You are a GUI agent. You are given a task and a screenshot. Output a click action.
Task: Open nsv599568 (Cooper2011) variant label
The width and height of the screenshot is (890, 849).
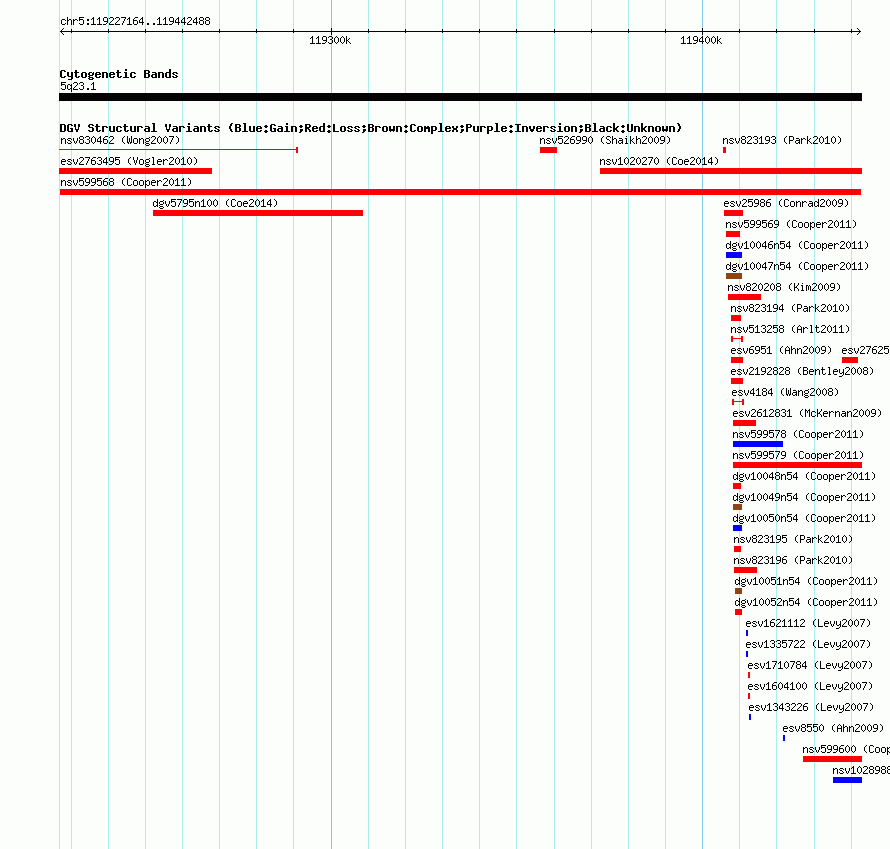point(126,182)
